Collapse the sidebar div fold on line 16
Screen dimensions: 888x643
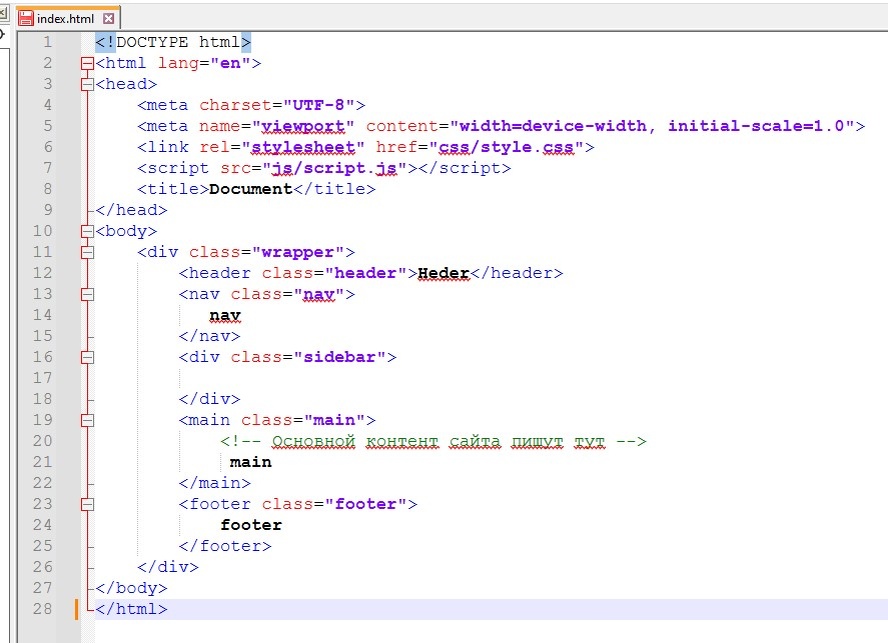87,357
